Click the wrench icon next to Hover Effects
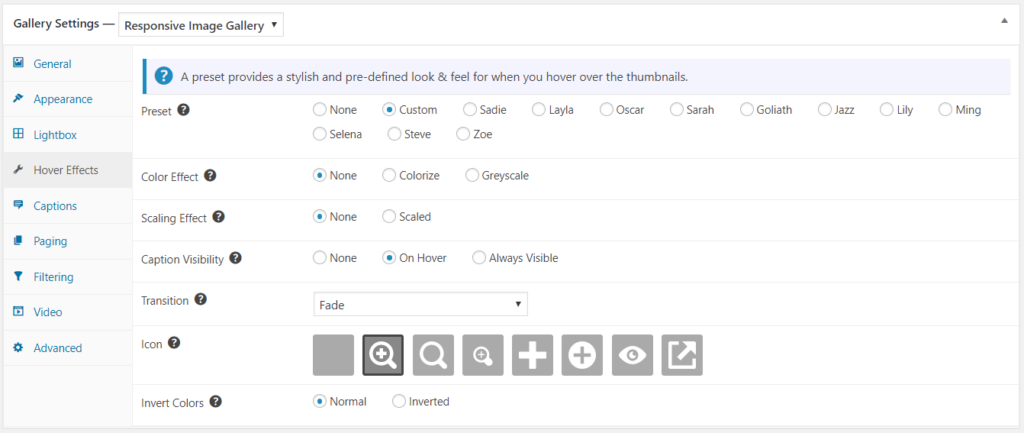This screenshot has width=1024, height=433. point(18,170)
